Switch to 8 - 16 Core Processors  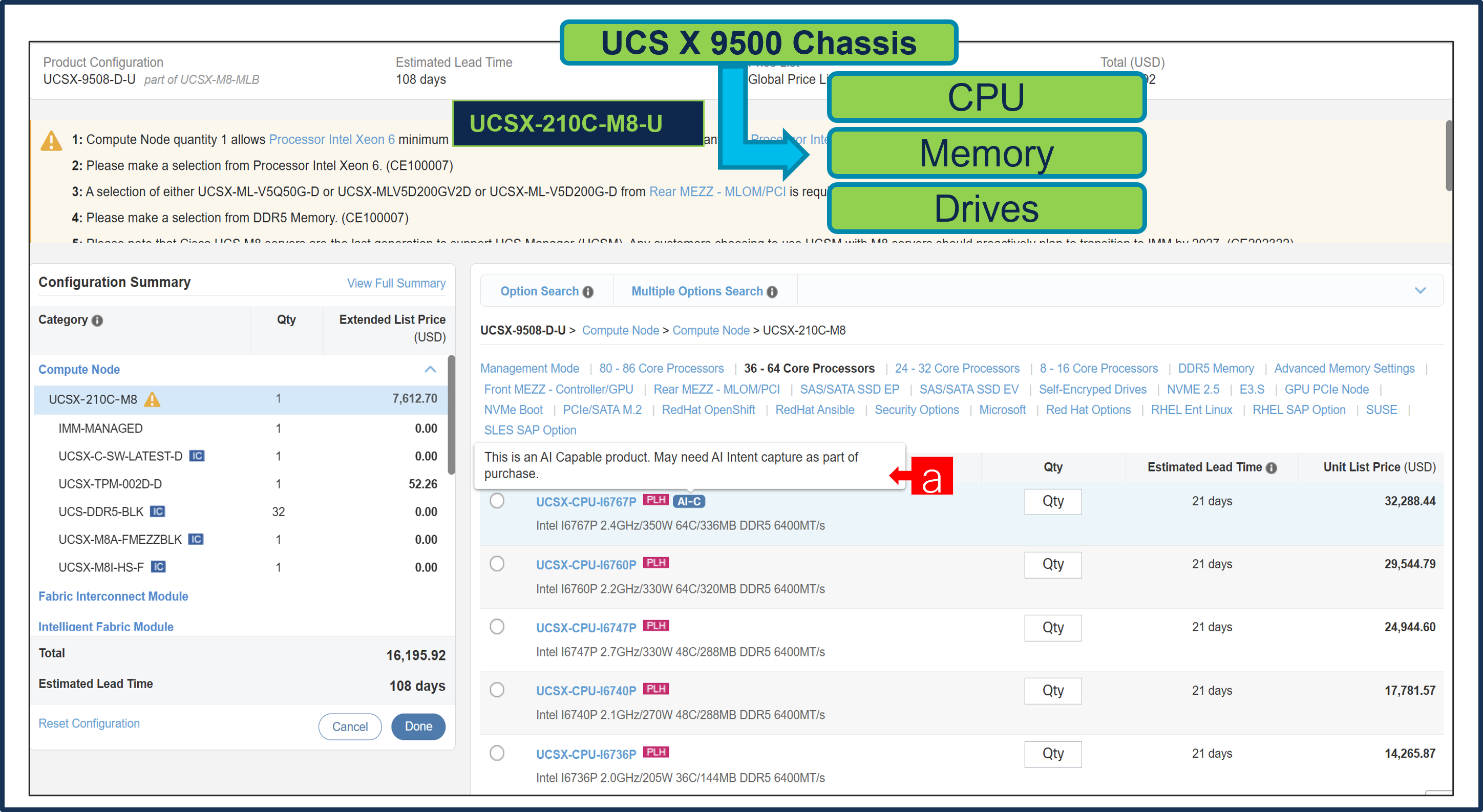pyautogui.click(x=1098, y=368)
